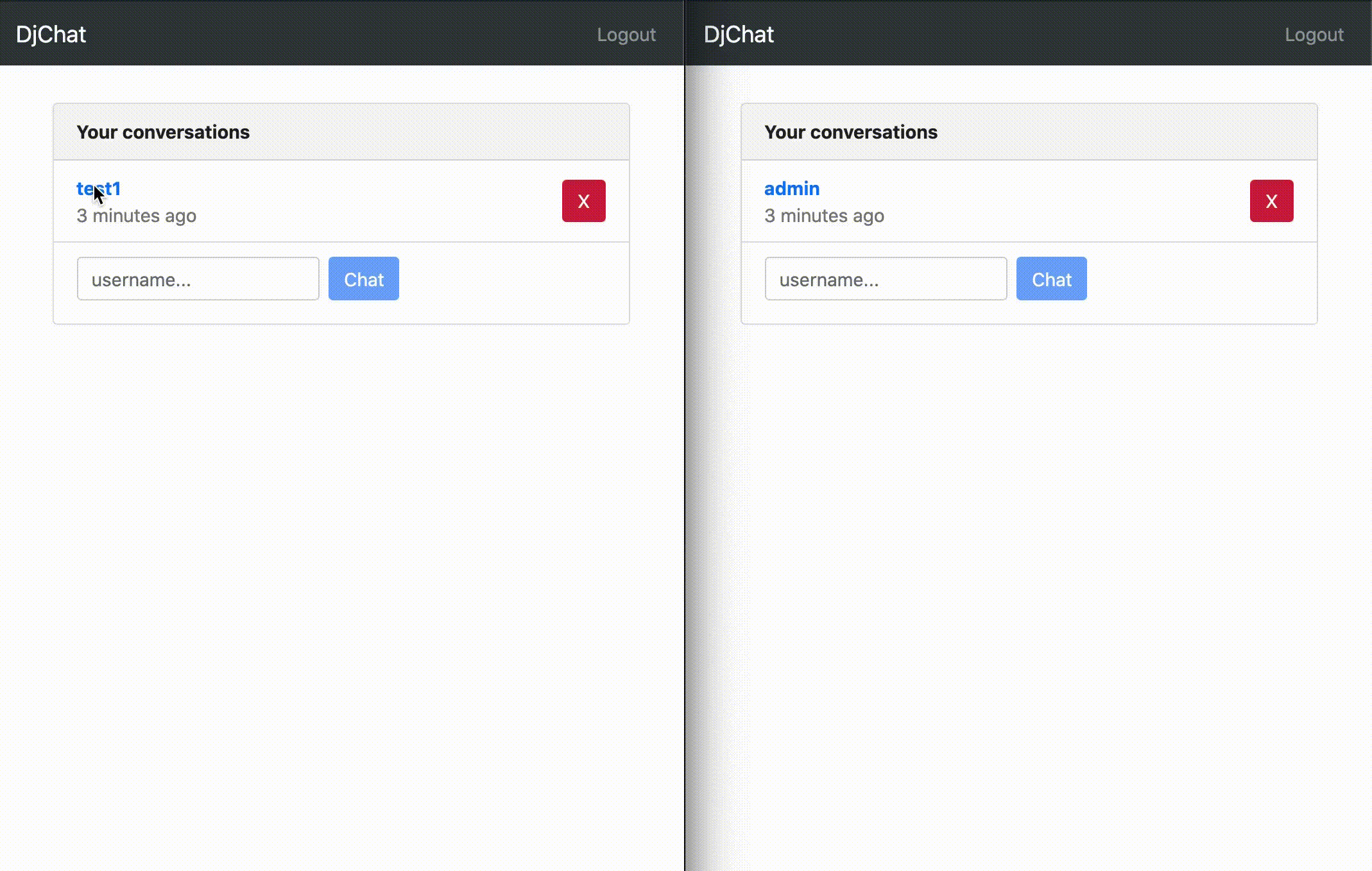Select admin from conversations list

791,188
